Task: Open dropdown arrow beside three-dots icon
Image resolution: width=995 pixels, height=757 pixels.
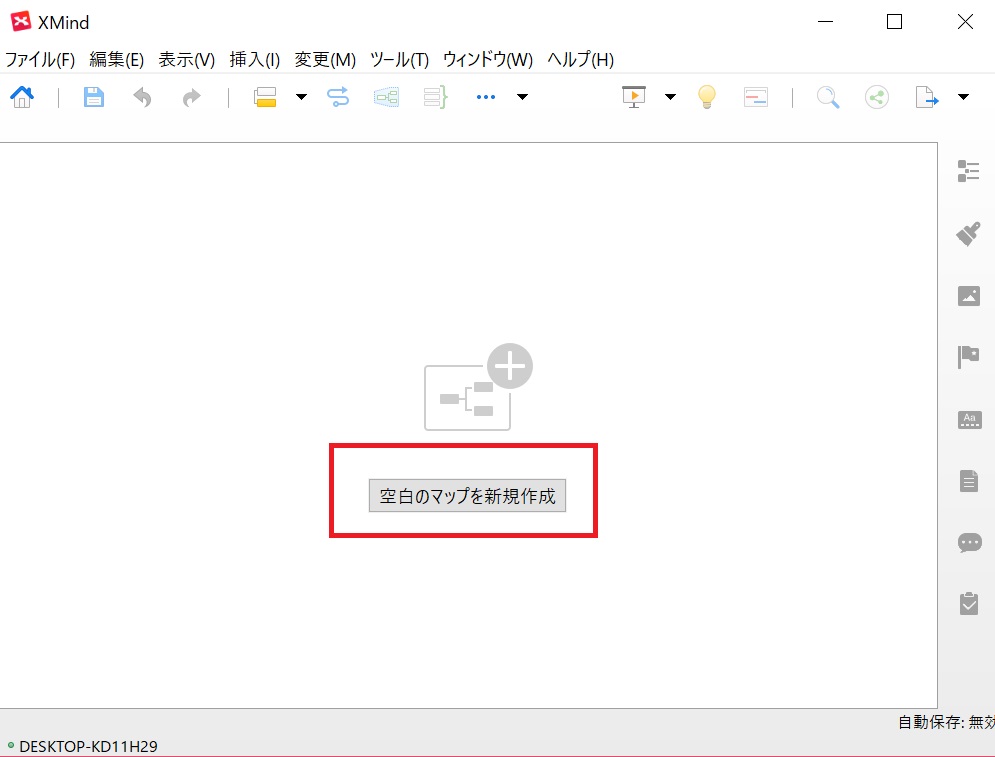Action: (522, 97)
